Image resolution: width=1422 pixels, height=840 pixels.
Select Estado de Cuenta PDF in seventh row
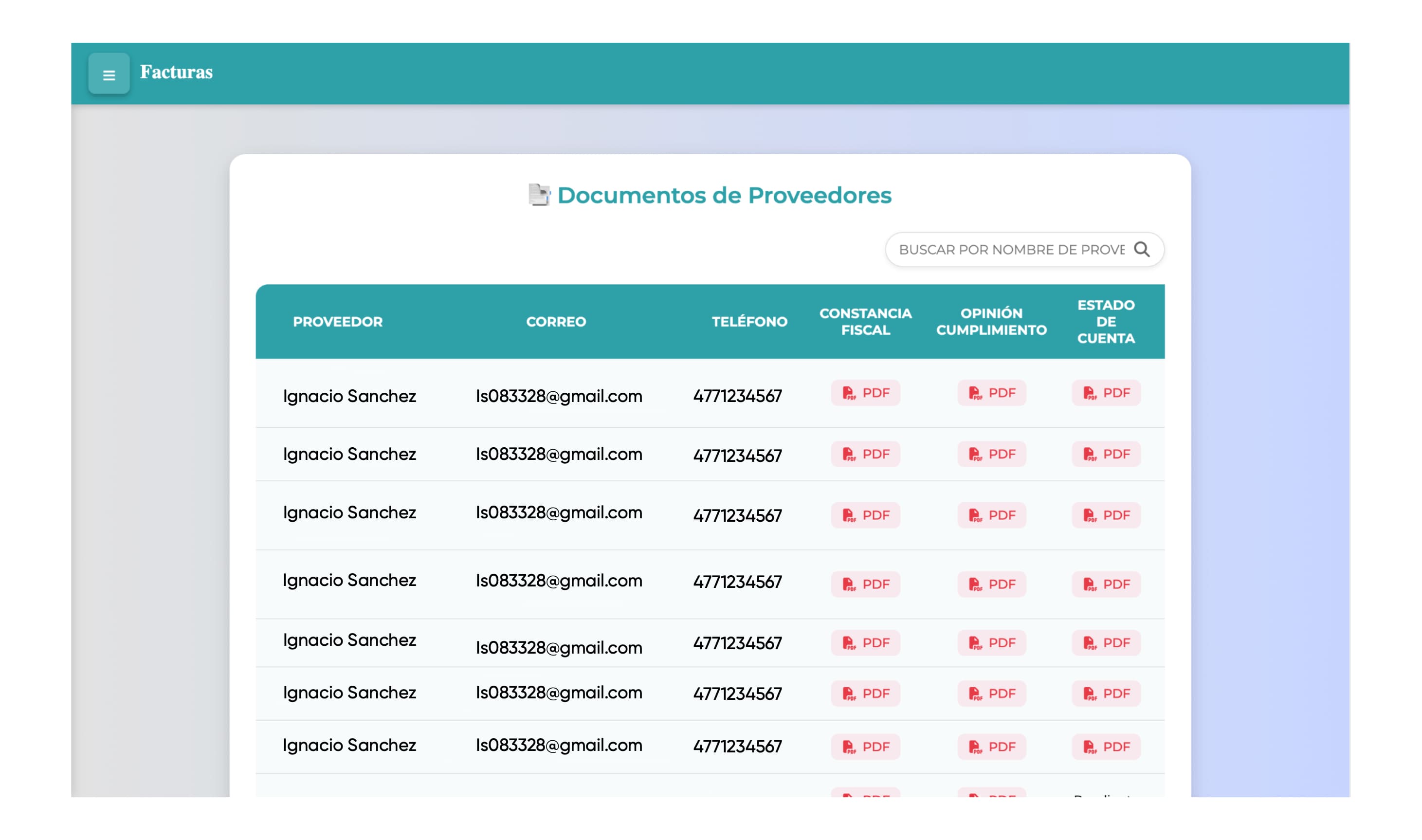pyautogui.click(x=1106, y=747)
